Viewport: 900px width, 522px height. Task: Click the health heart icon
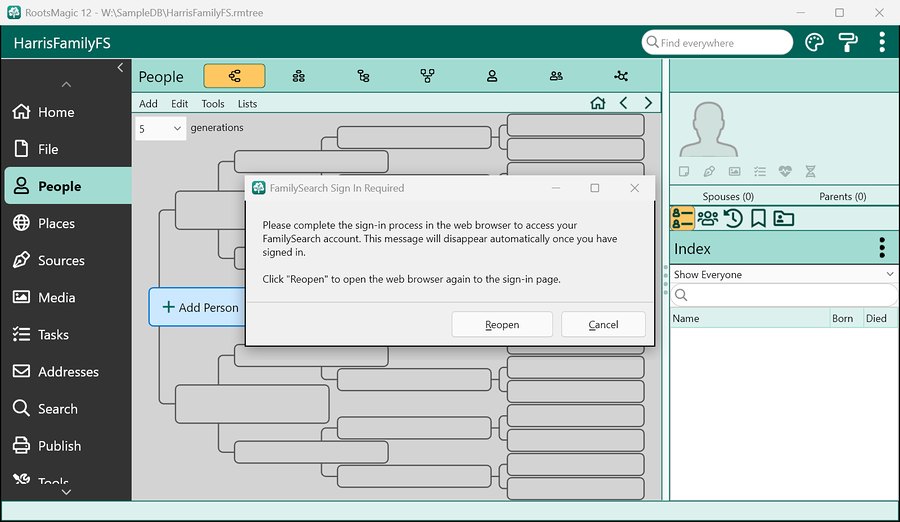coord(785,171)
